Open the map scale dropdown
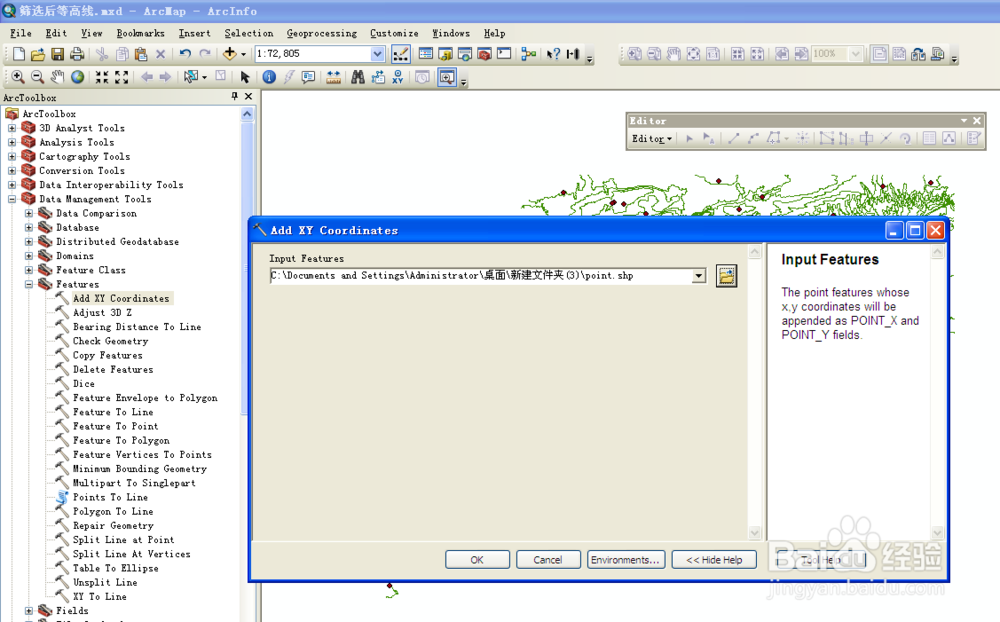 click(378, 54)
